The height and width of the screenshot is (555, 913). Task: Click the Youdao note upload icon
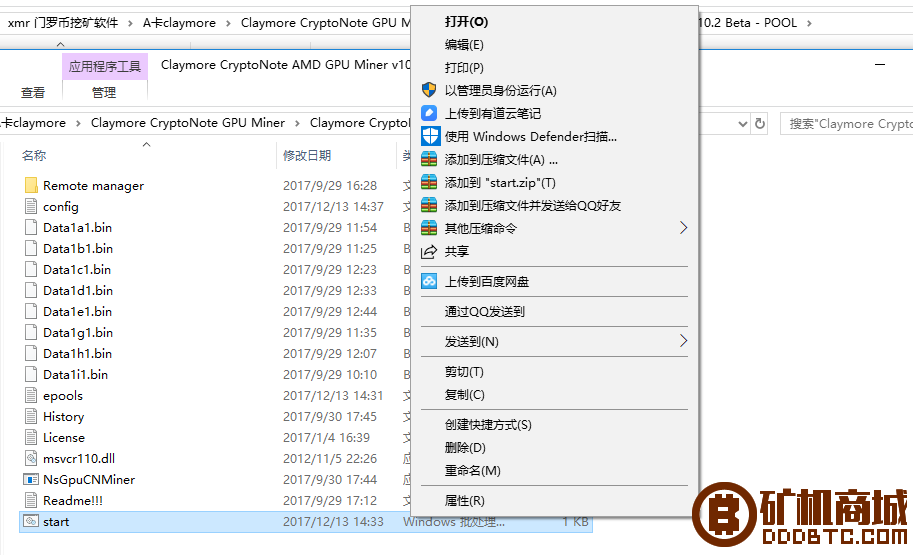click(429, 113)
